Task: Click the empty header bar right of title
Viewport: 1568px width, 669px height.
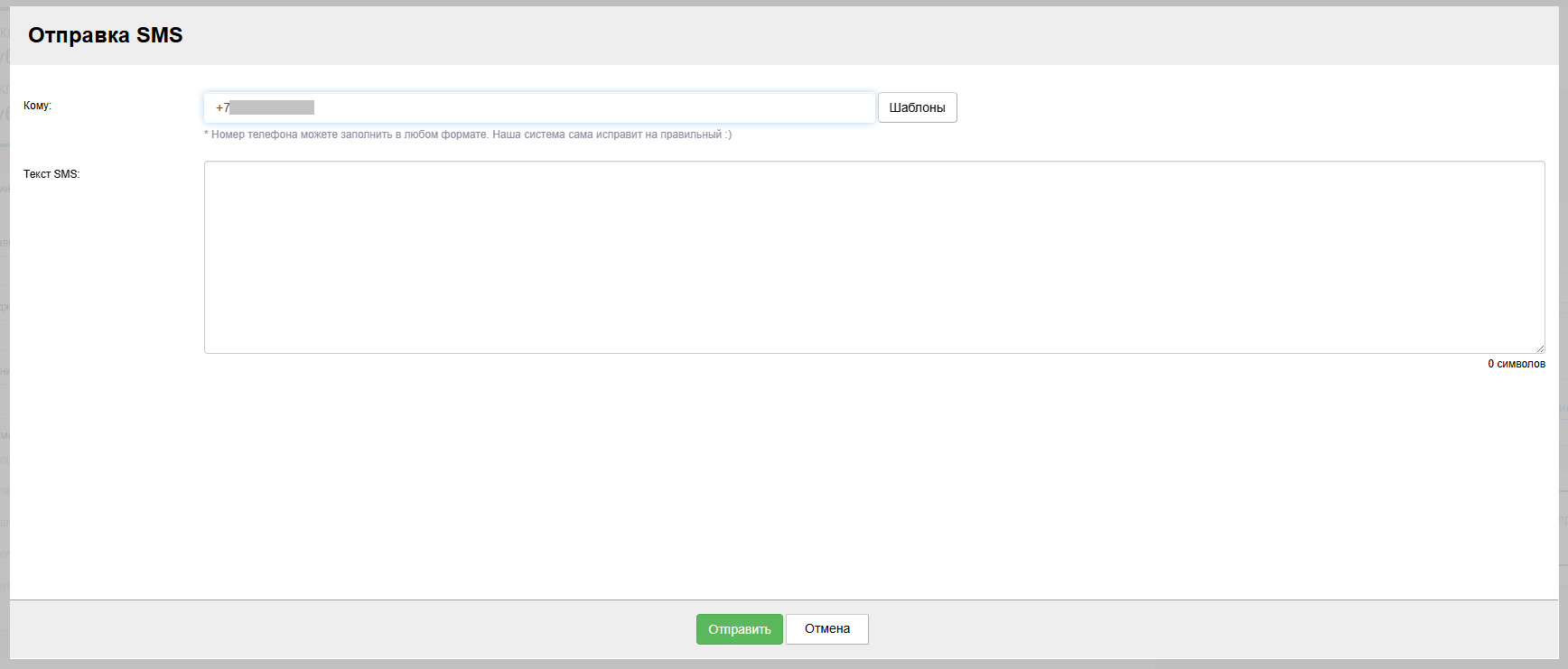Action: [x=813, y=35]
